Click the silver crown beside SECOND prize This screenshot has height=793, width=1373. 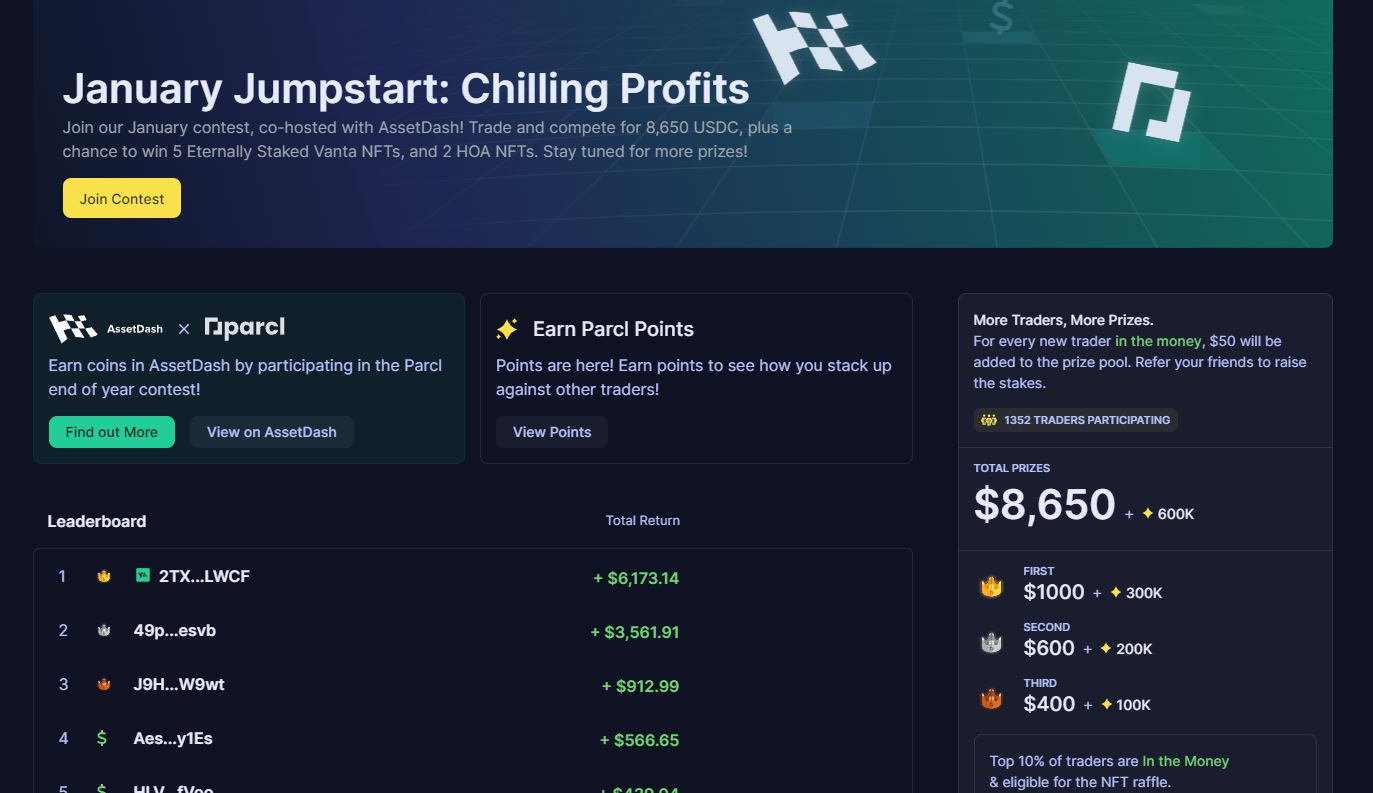pyautogui.click(x=991, y=643)
